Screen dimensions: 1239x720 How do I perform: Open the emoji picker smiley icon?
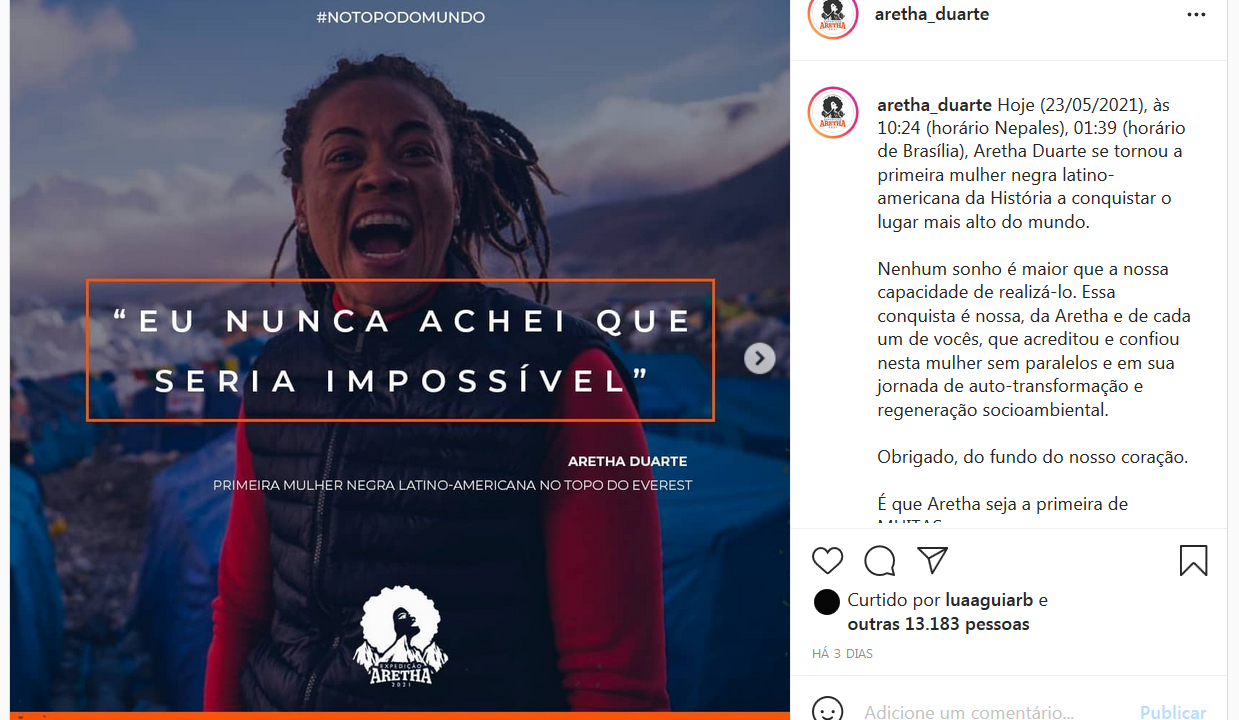pos(827,711)
